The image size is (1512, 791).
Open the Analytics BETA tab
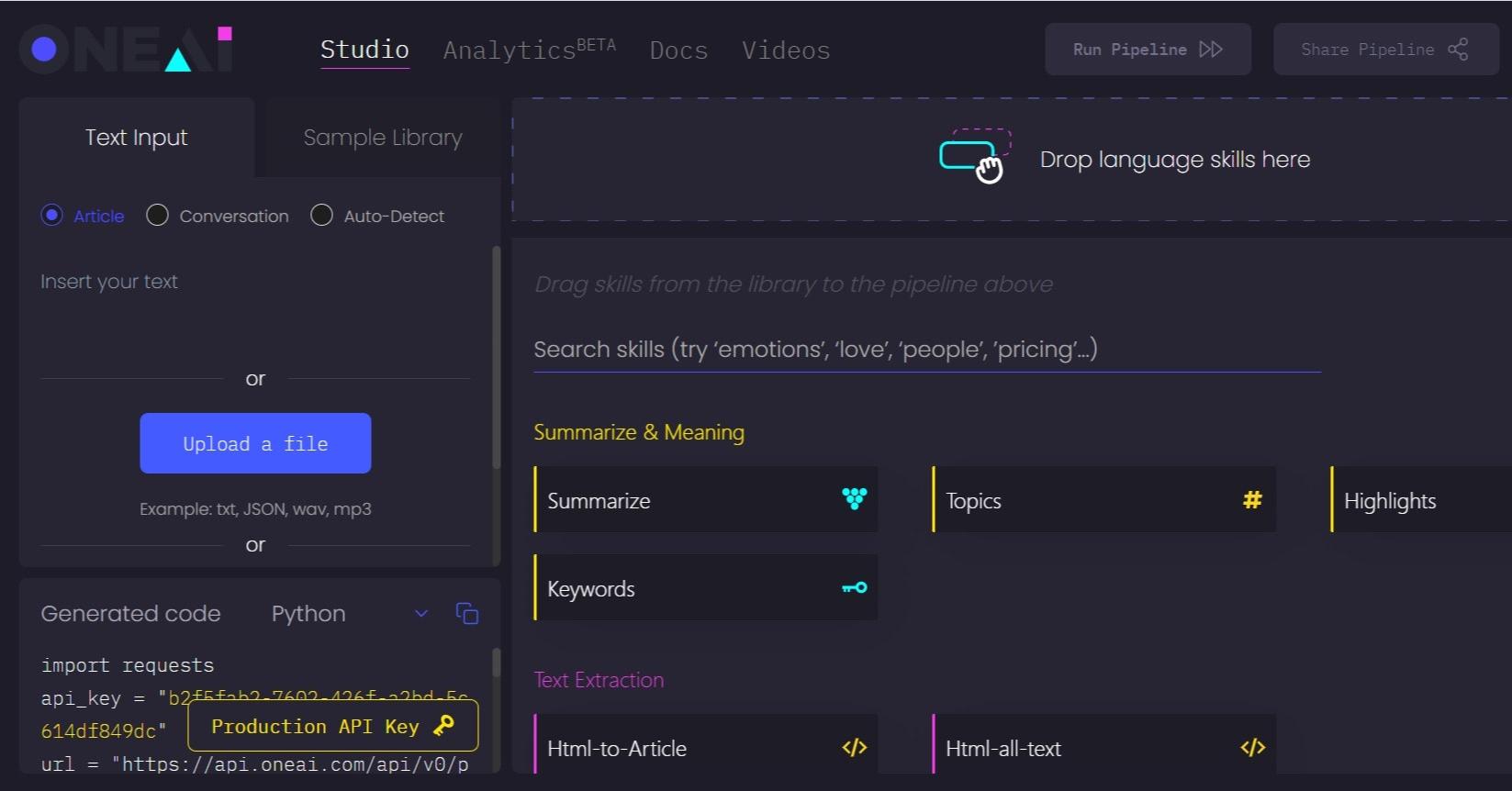[x=530, y=50]
